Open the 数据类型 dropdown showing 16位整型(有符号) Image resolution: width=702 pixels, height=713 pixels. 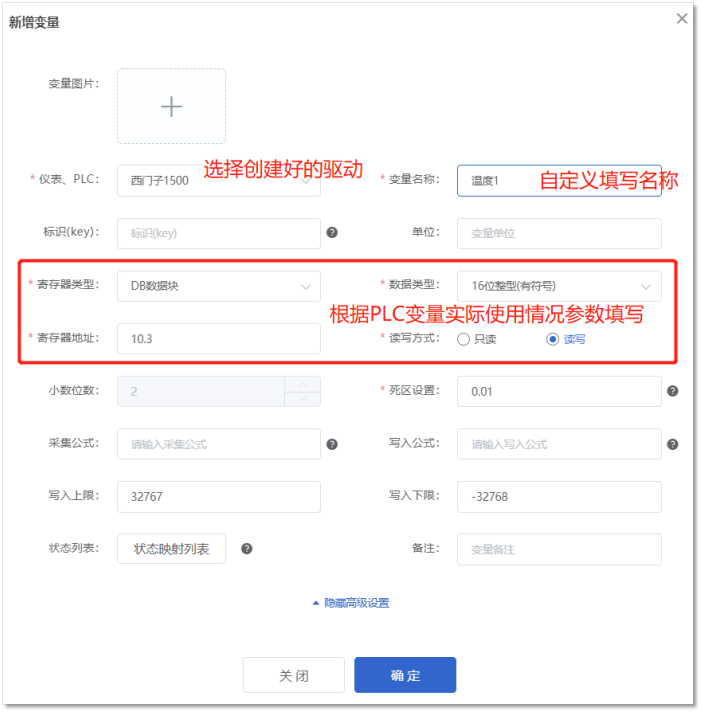click(559, 286)
